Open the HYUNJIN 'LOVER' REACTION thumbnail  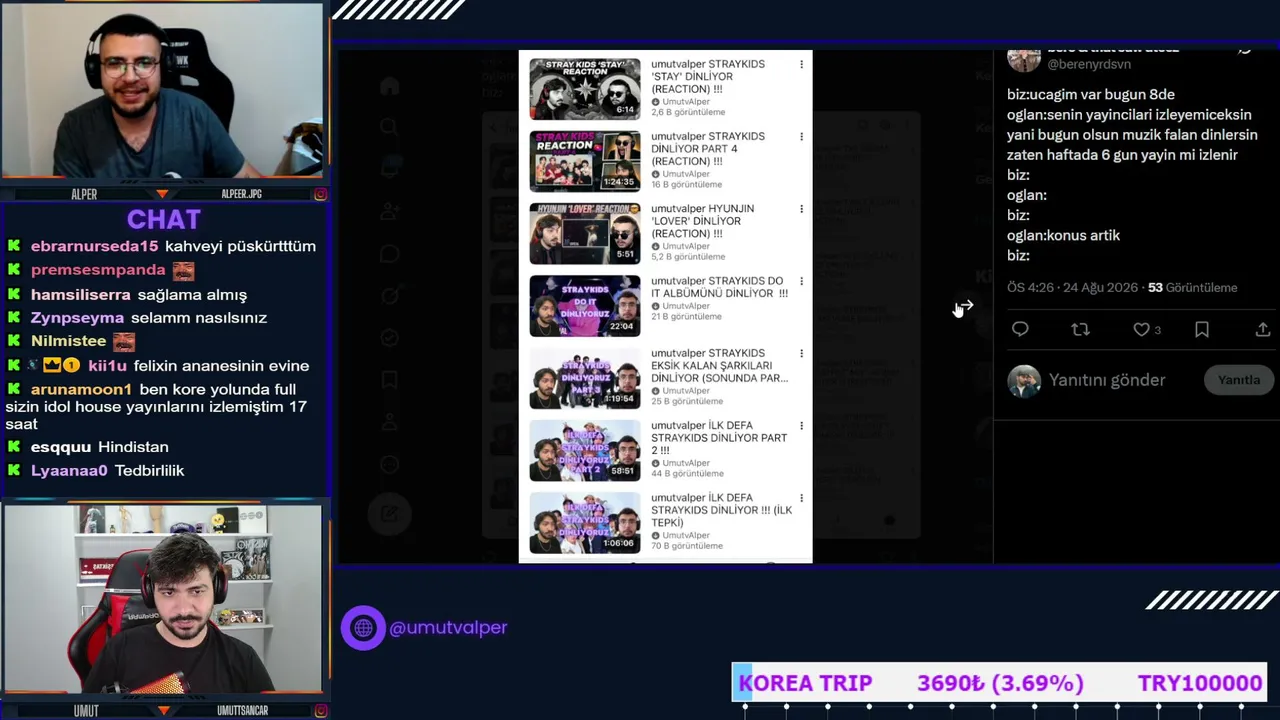tap(585, 233)
